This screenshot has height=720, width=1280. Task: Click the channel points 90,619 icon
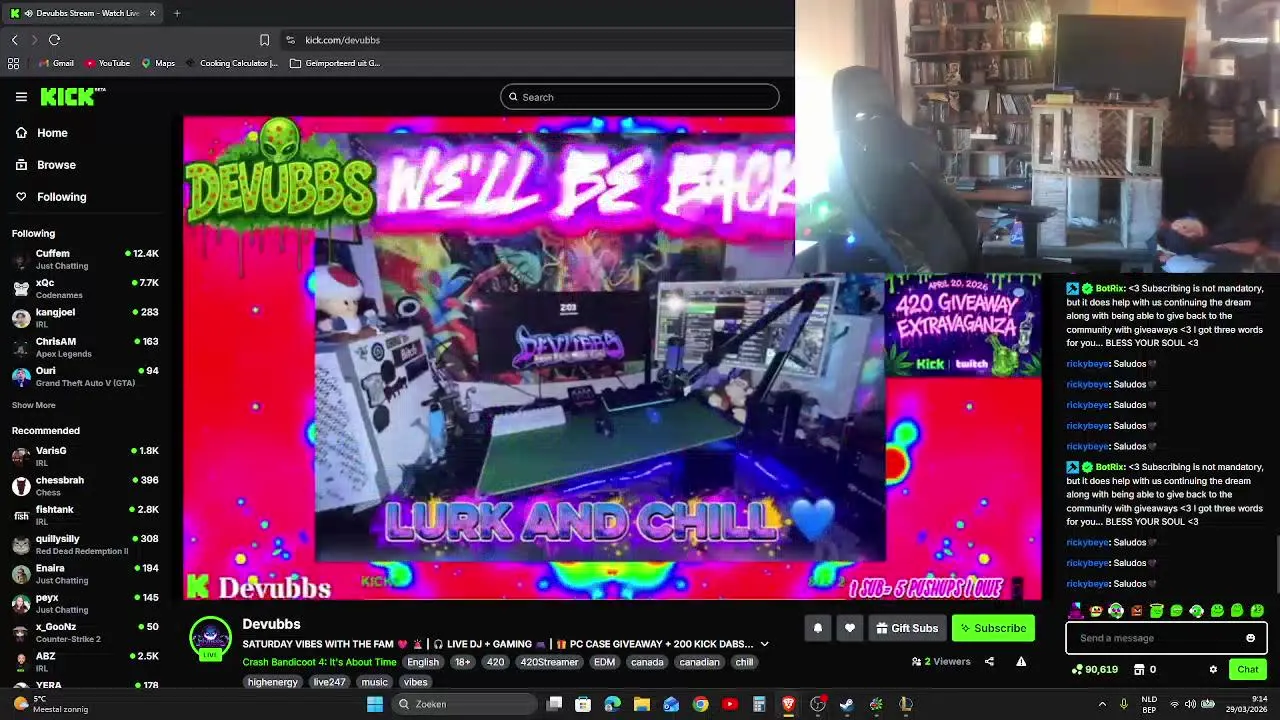pyautogui.click(x=1077, y=669)
